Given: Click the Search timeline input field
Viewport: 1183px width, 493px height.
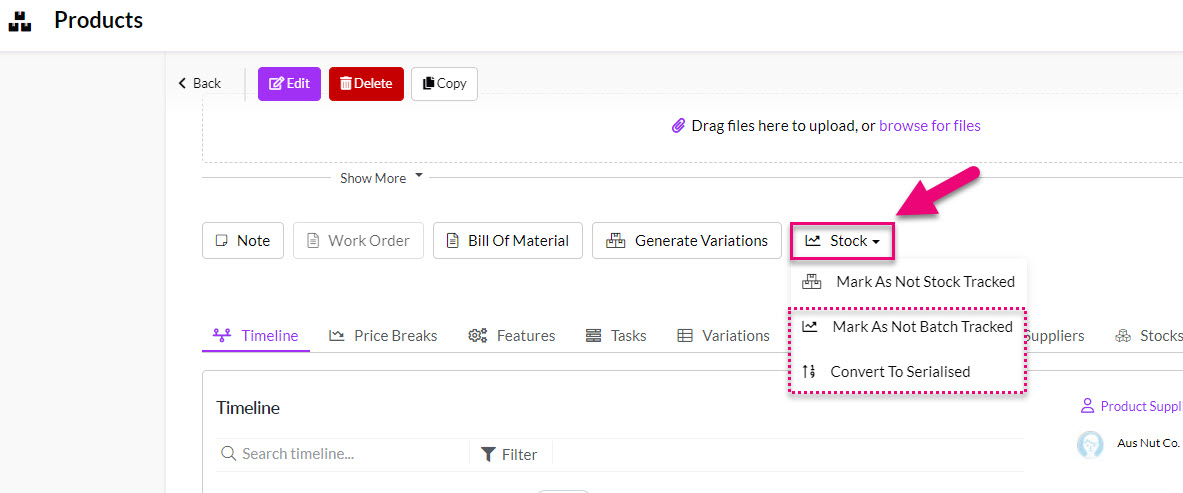Looking at the screenshot, I should (343, 454).
